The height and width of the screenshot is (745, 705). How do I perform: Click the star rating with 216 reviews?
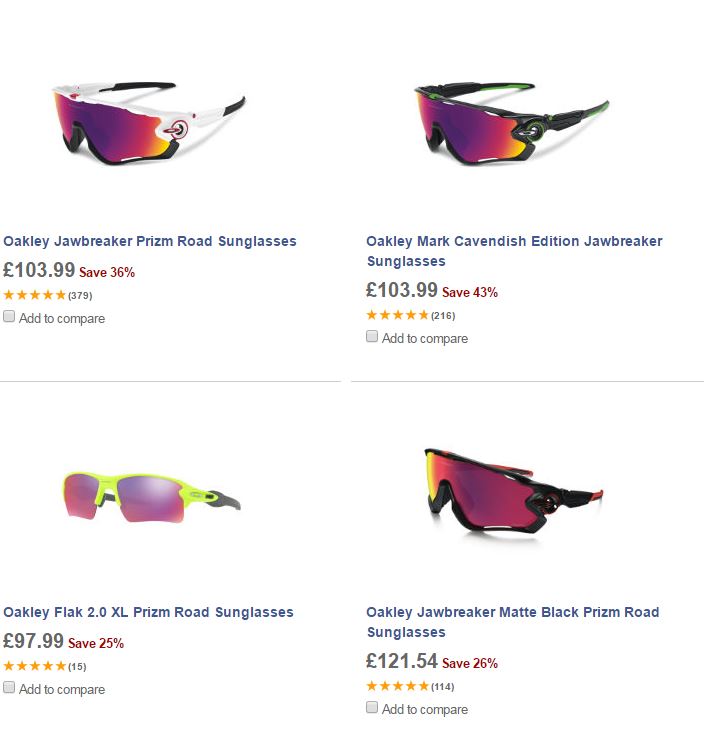click(398, 315)
